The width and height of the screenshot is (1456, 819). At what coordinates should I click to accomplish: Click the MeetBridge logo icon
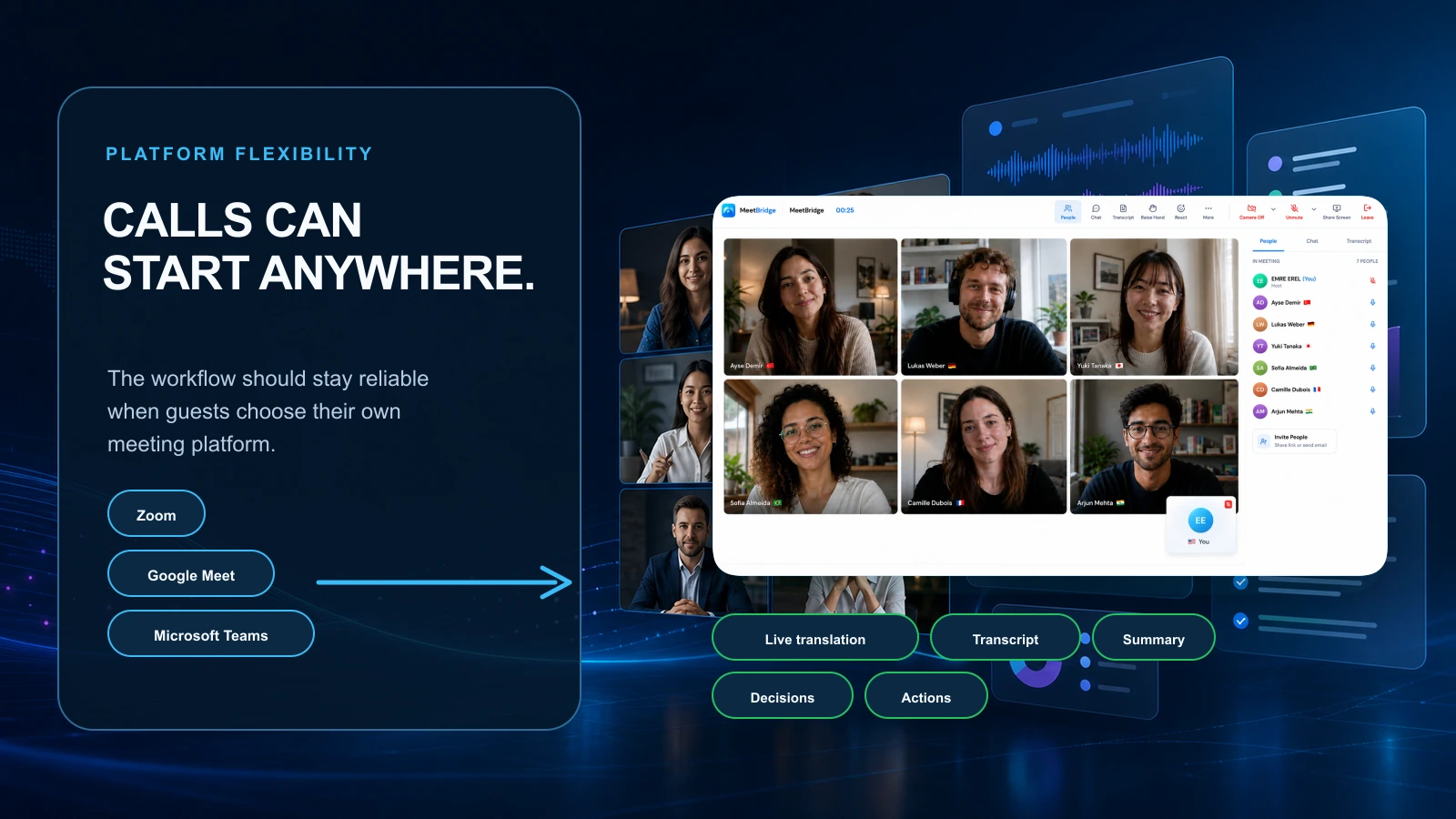[x=729, y=210]
